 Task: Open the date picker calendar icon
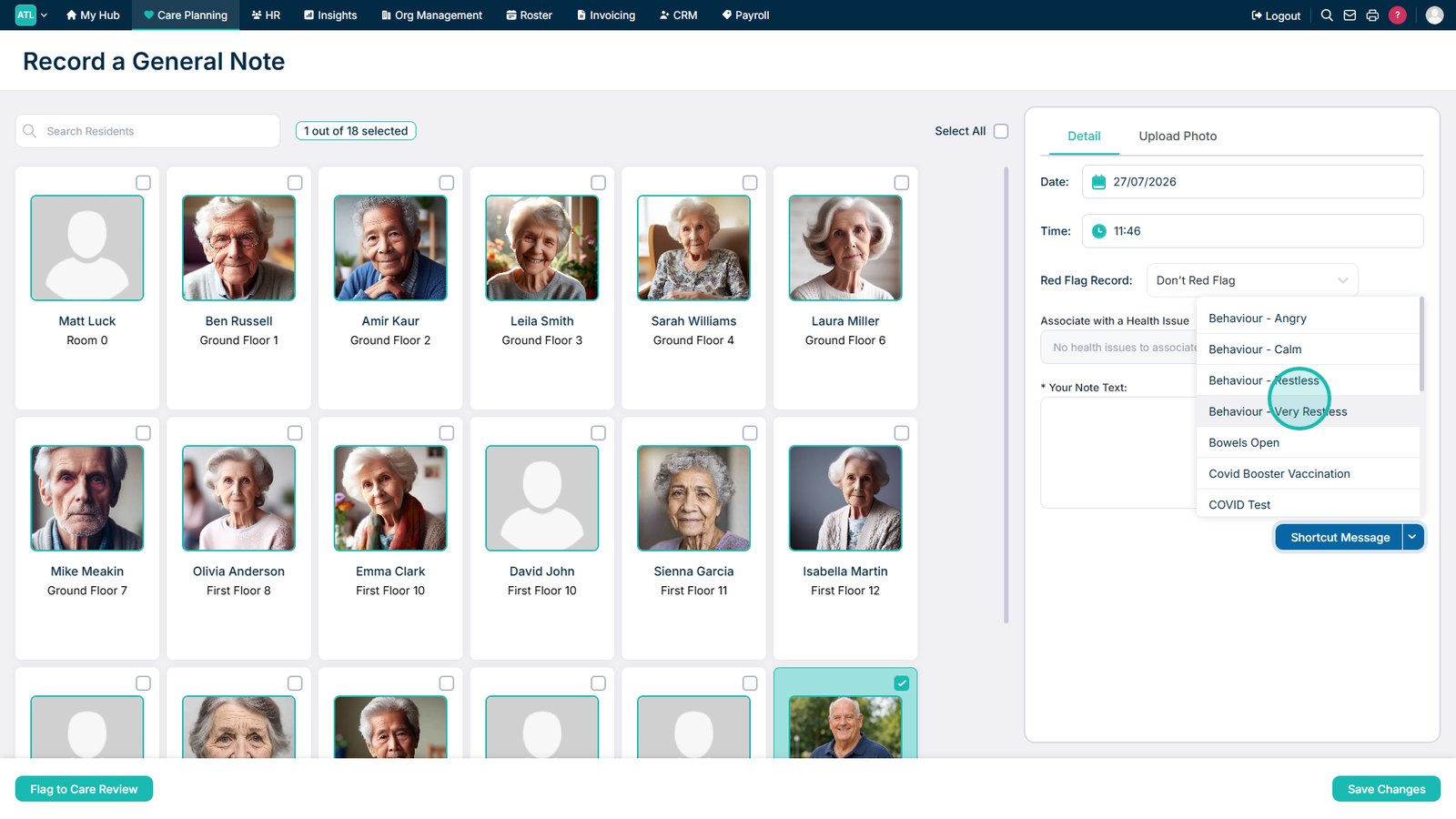coord(1098,182)
